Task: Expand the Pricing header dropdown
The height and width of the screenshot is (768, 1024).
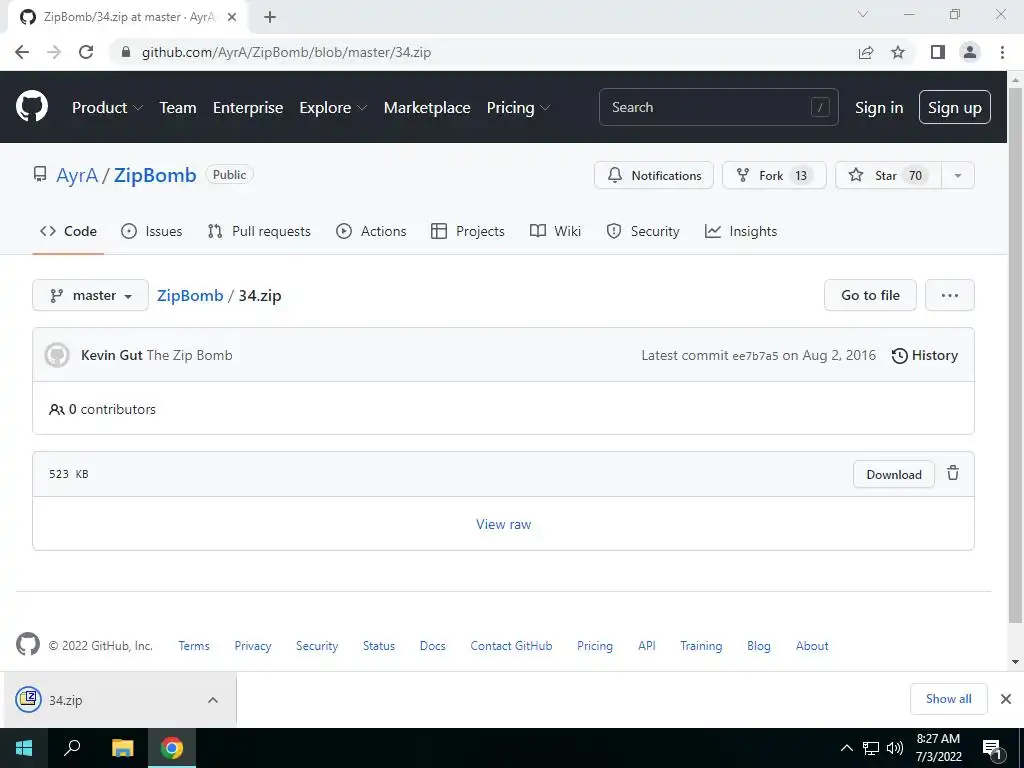Action: coord(519,108)
